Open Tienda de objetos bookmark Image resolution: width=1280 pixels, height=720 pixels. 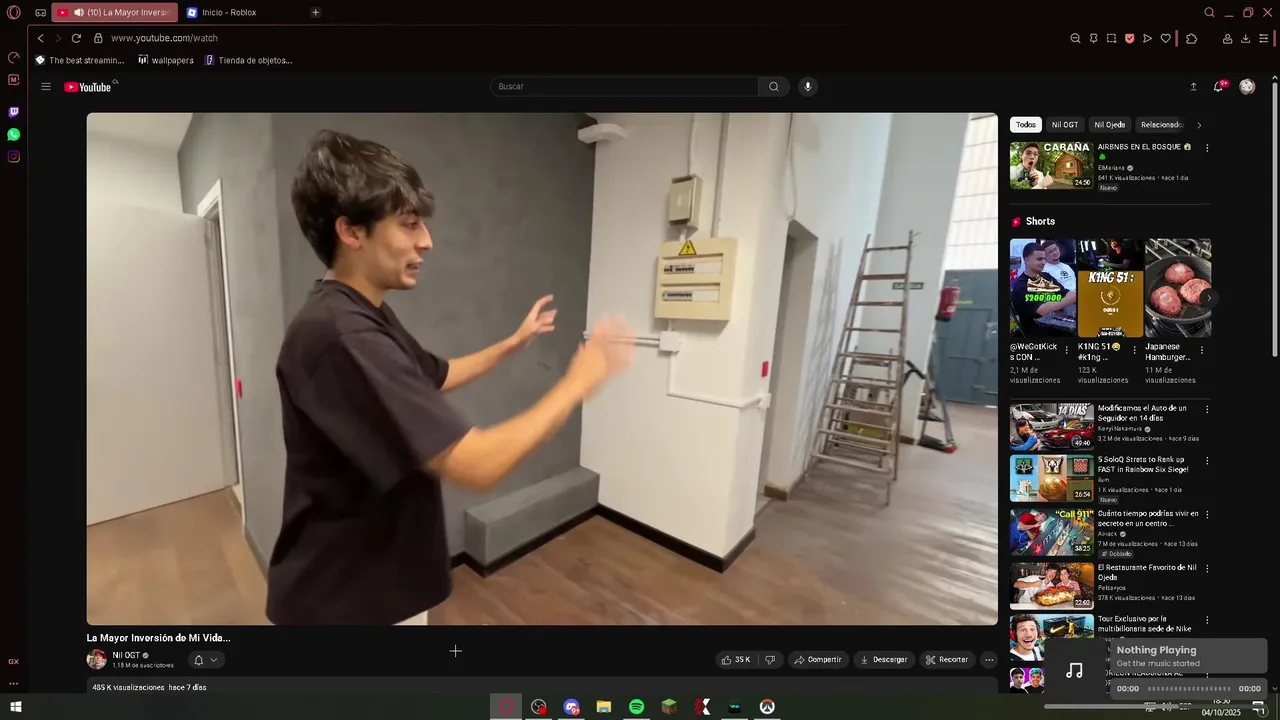click(x=249, y=60)
